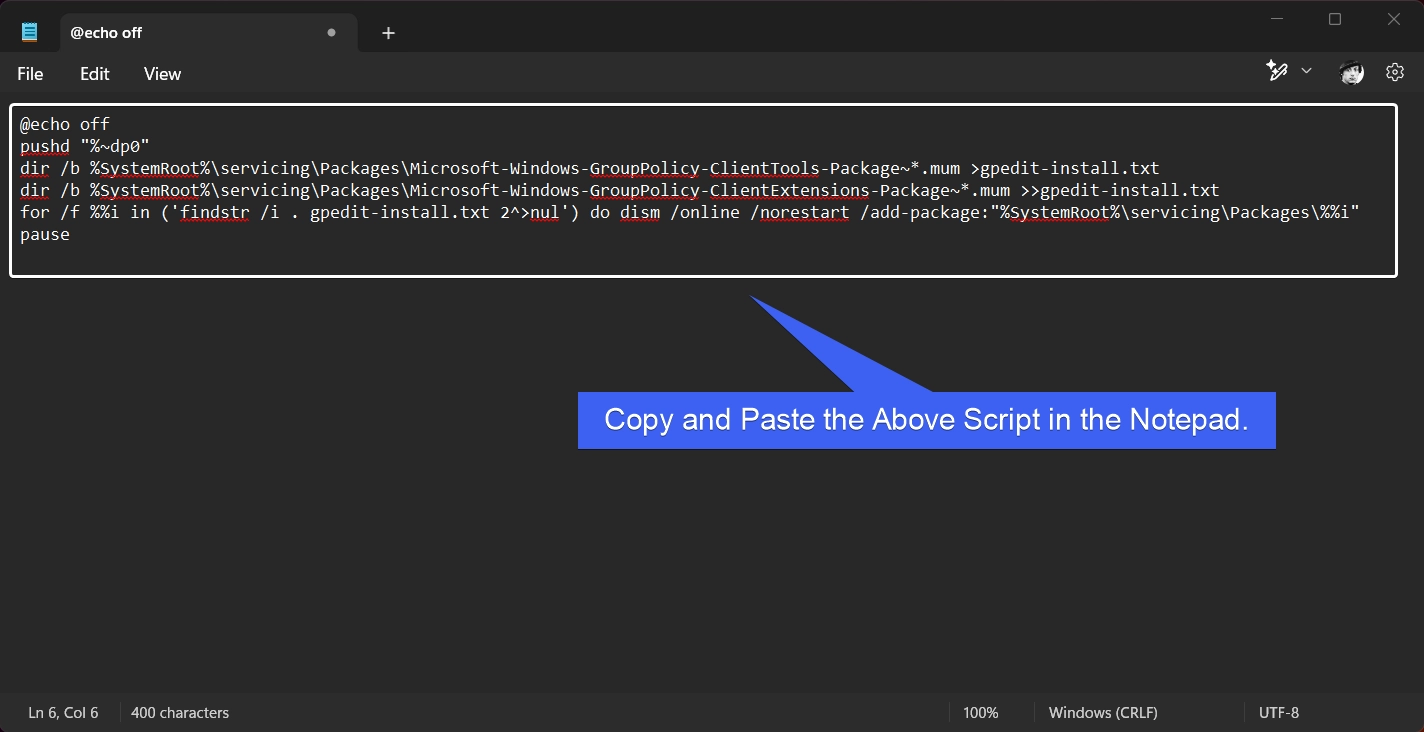Viewport: 1424px width, 732px height.
Task: Open the Edit menu
Action: (95, 74)
